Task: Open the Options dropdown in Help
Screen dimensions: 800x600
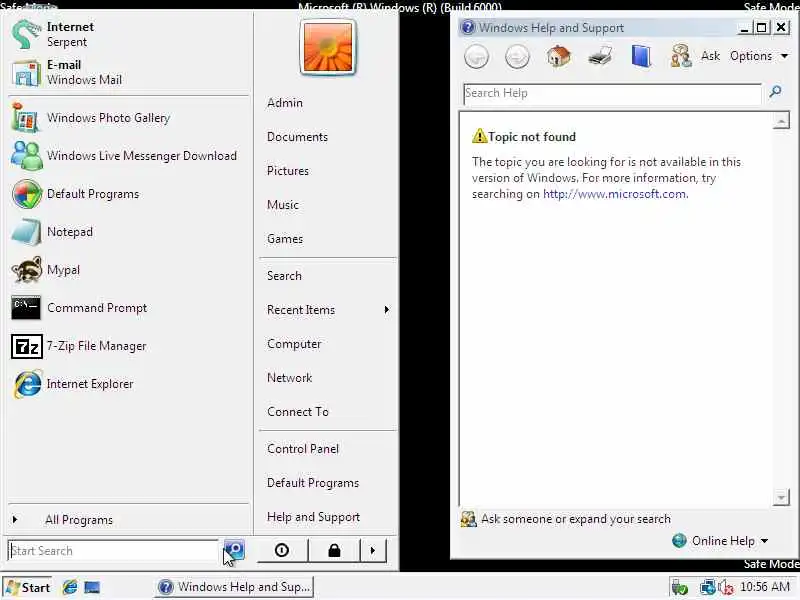Action: coord(759,56)
